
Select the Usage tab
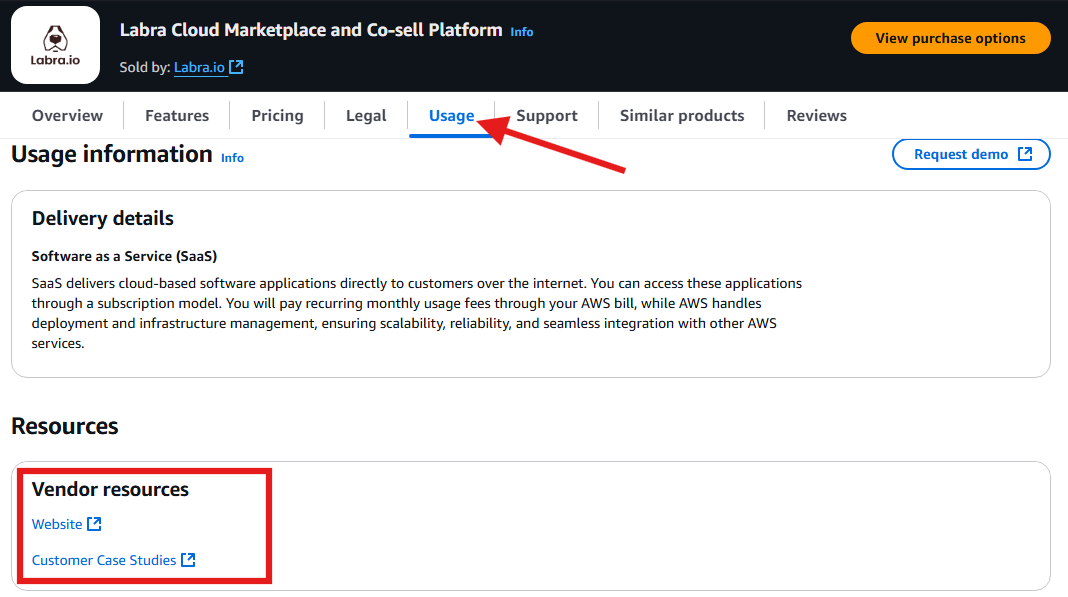452,116
